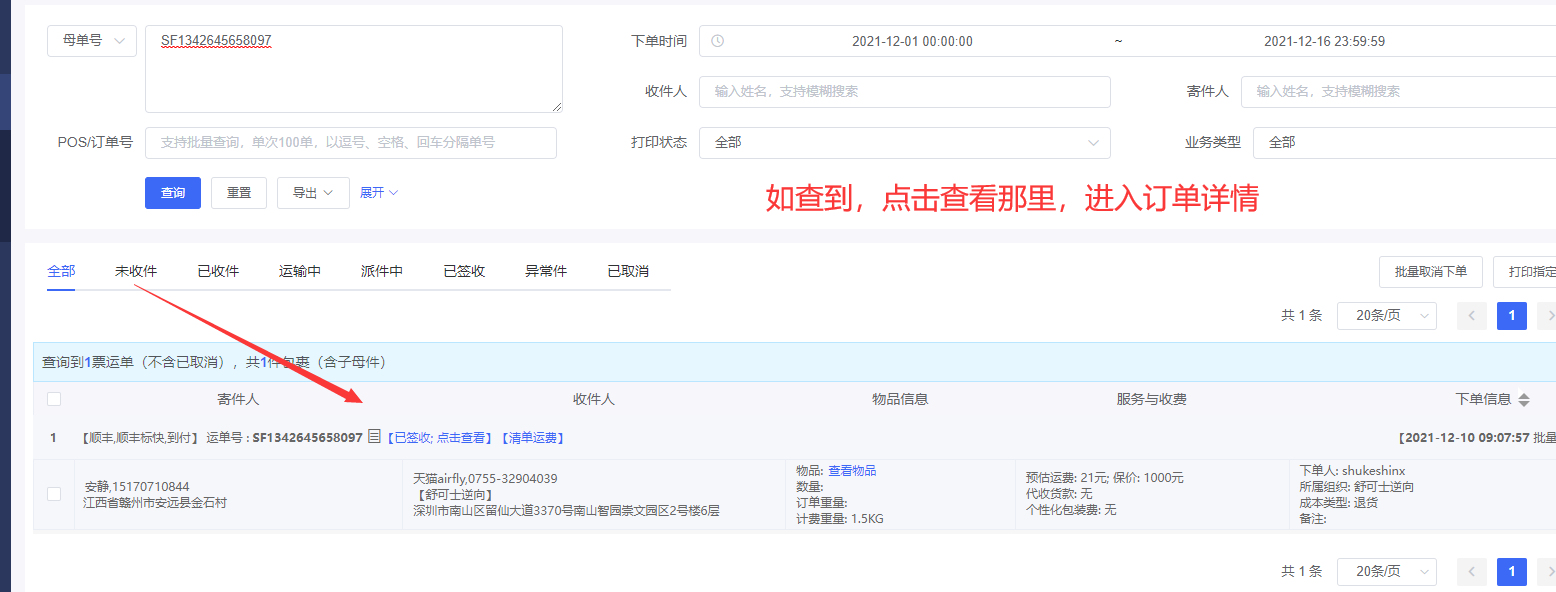The width and height of the screenshot is (1556, 592).
Task: Switch to the 异常件 tab
Action: click(546, 271)
